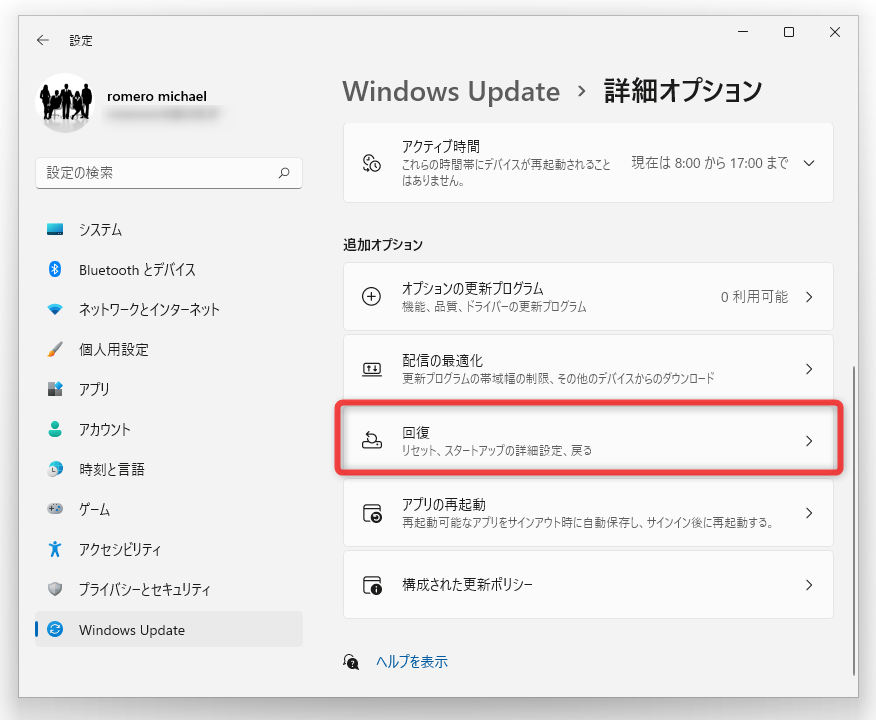Viewport: 876px width, 720px height.
Task: Open オプションの更新プログラム row
Action: [588, 296]
